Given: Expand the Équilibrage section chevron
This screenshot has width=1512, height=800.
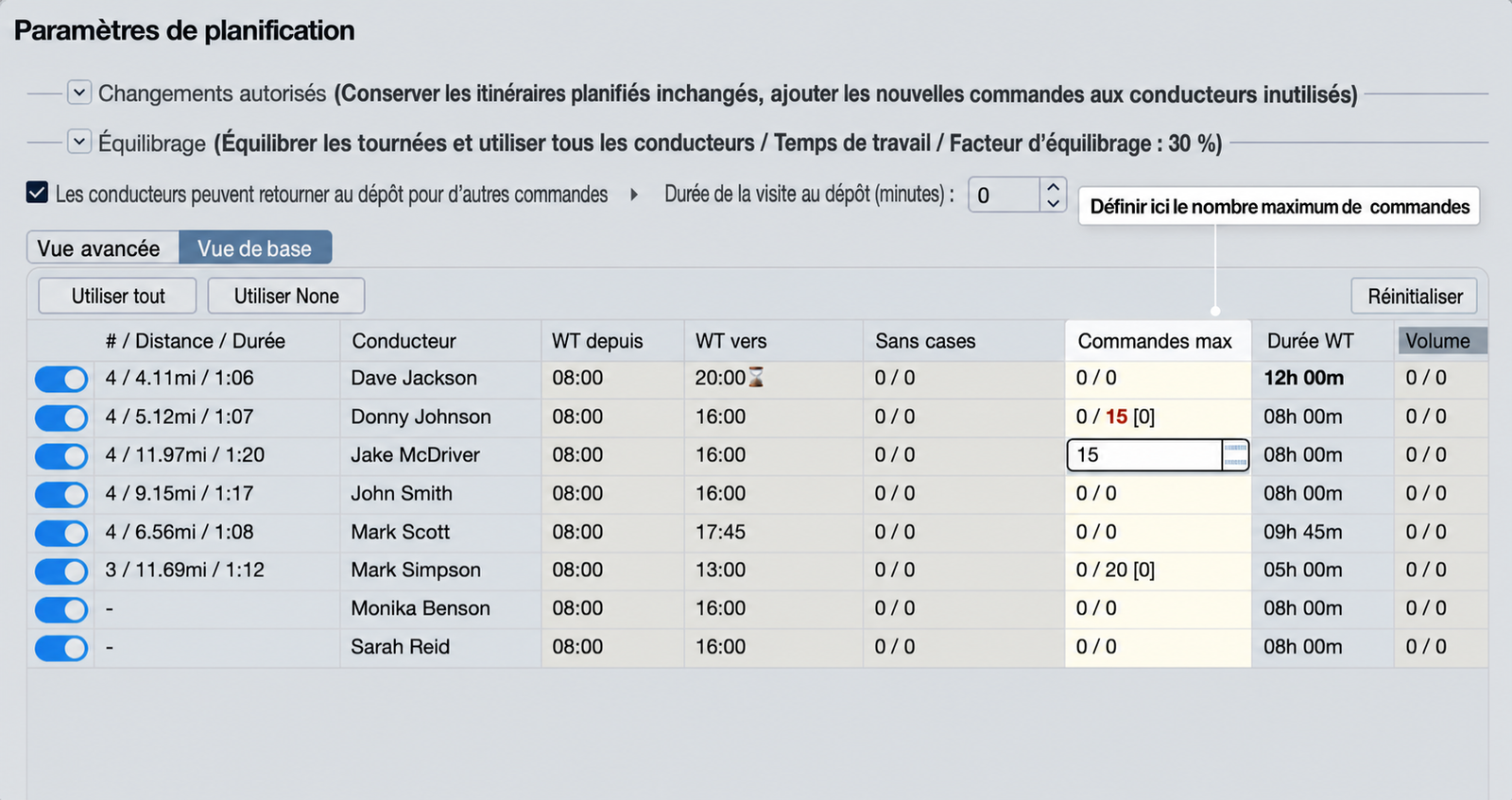Looking at the screenshot, I should (79, 142).
